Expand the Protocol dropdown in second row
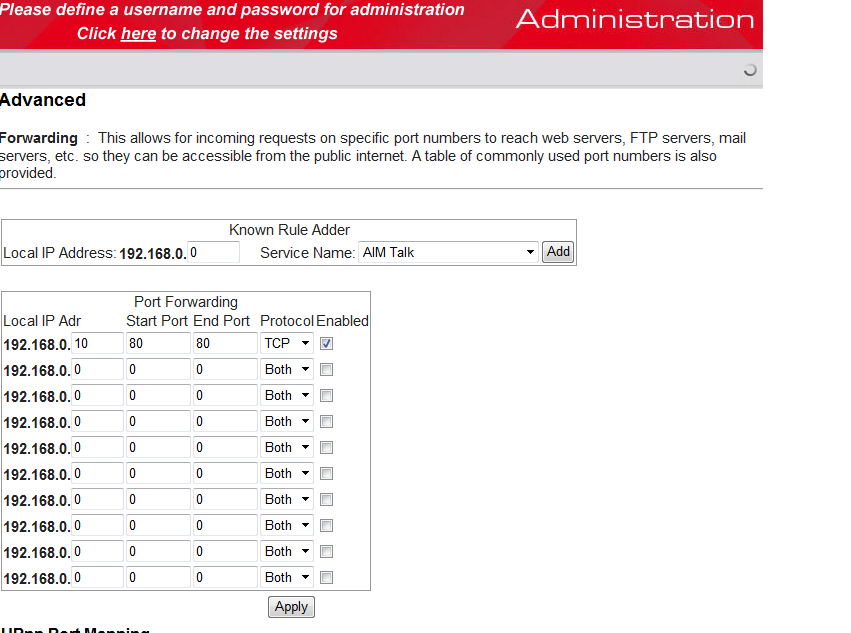851x633 pixels. tap(287, 369)
